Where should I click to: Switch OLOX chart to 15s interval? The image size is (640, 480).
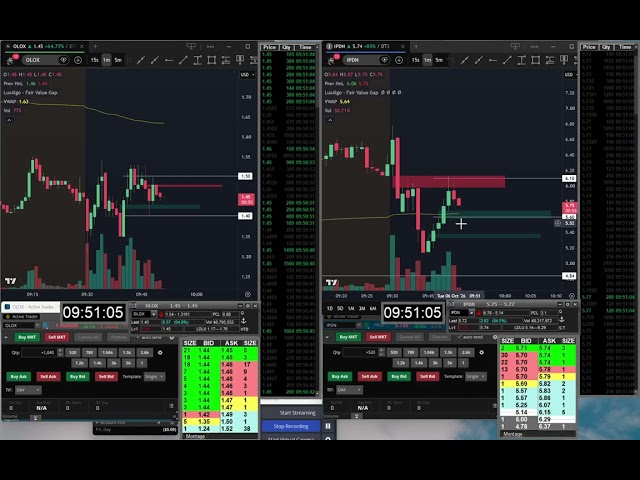pyautogui.click(x=94, y=60)
